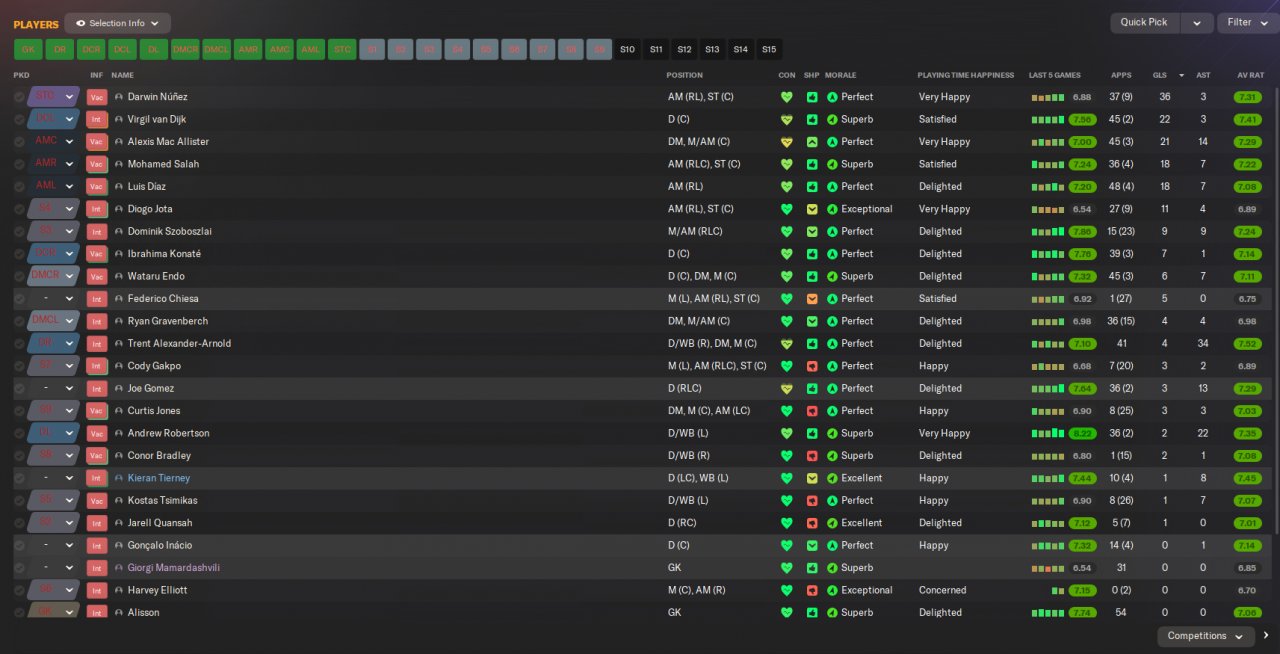This screenshot has height=654, width=1280.
Task: Open Kieran Tierney's player profile
Action: [x=159, y=478]
